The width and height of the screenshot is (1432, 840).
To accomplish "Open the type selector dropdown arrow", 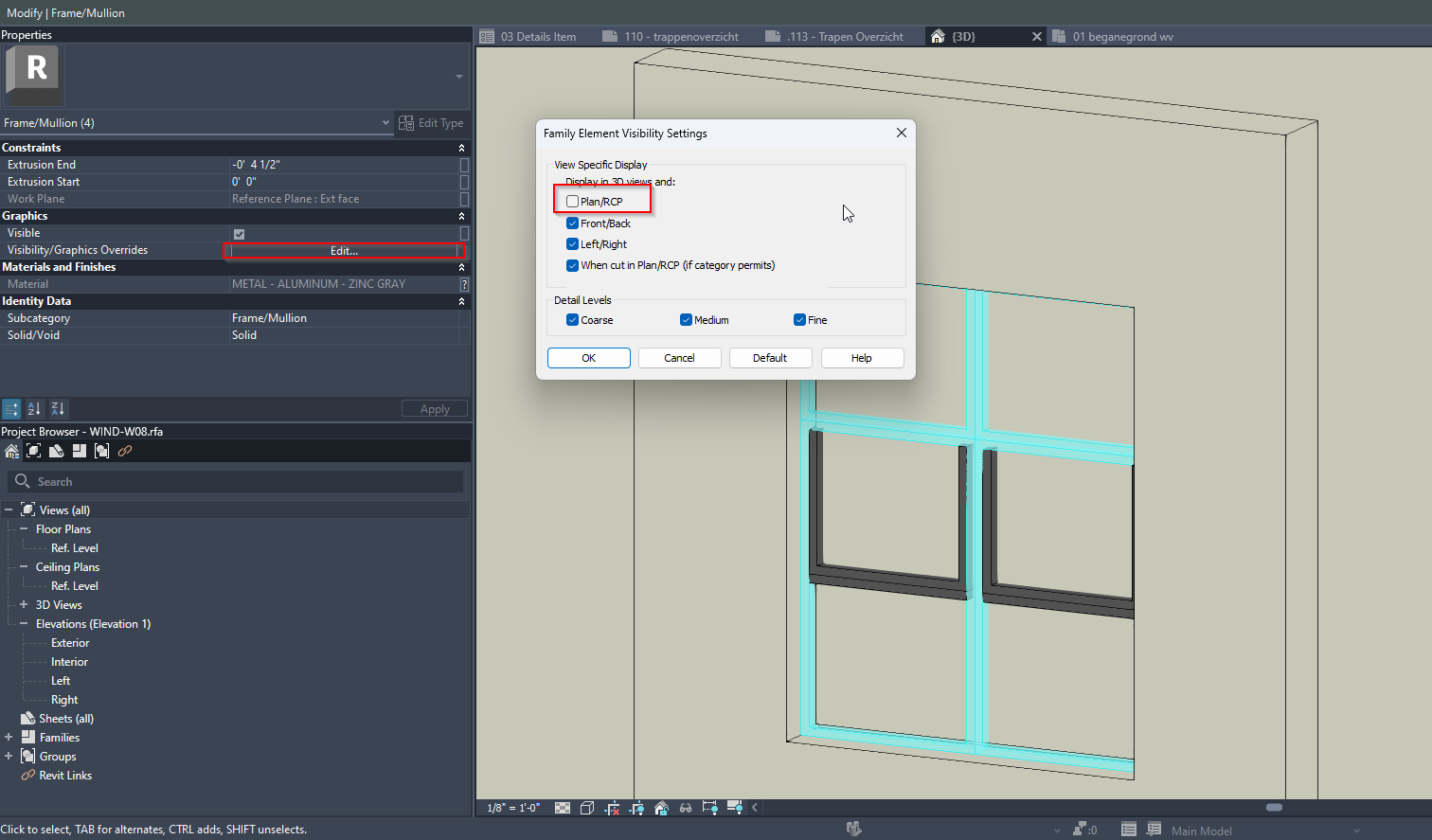I will click(459, 77).
